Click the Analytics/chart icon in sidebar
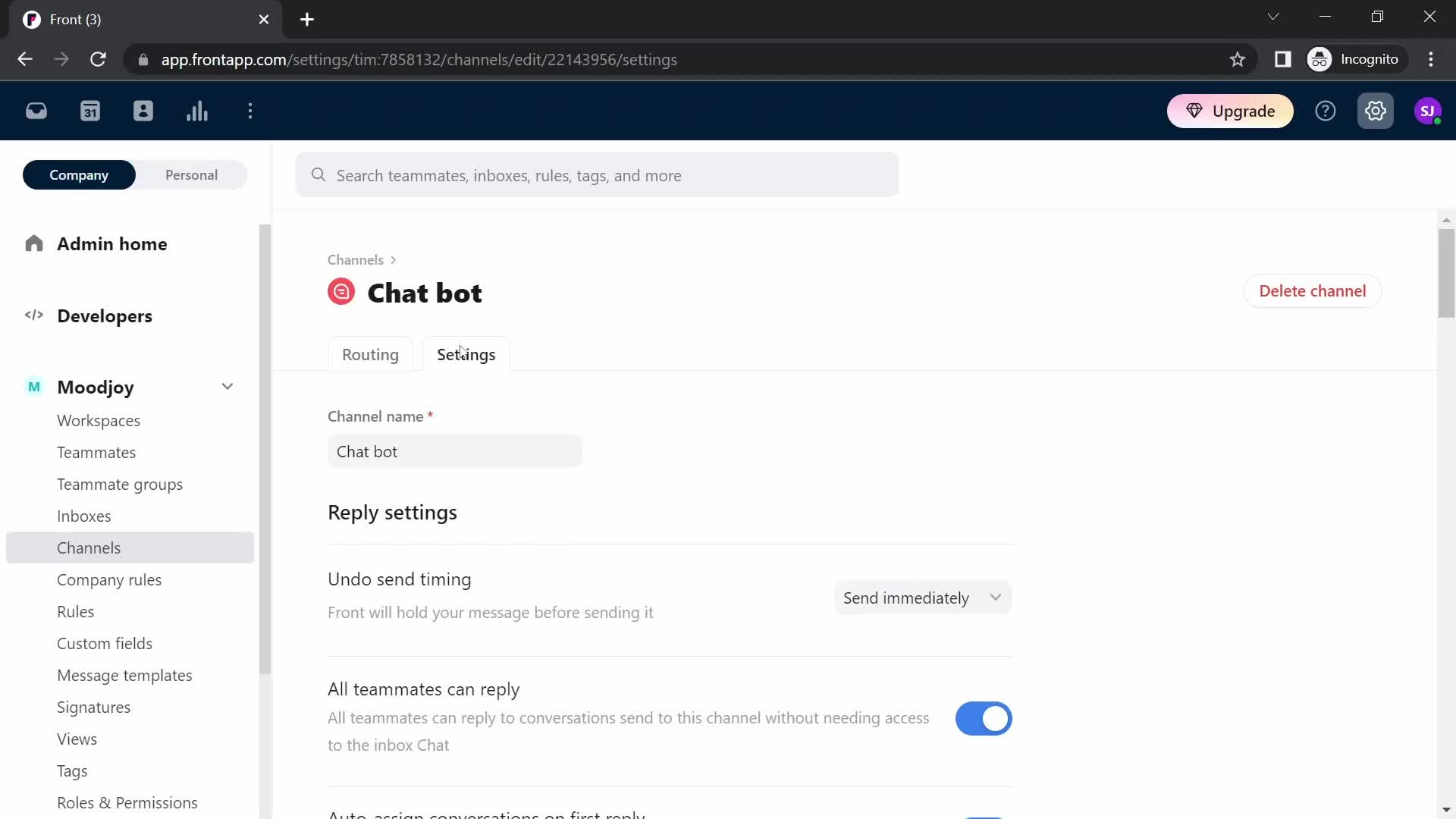This screenshot has height=819, width=1456. tap(197, 111)
